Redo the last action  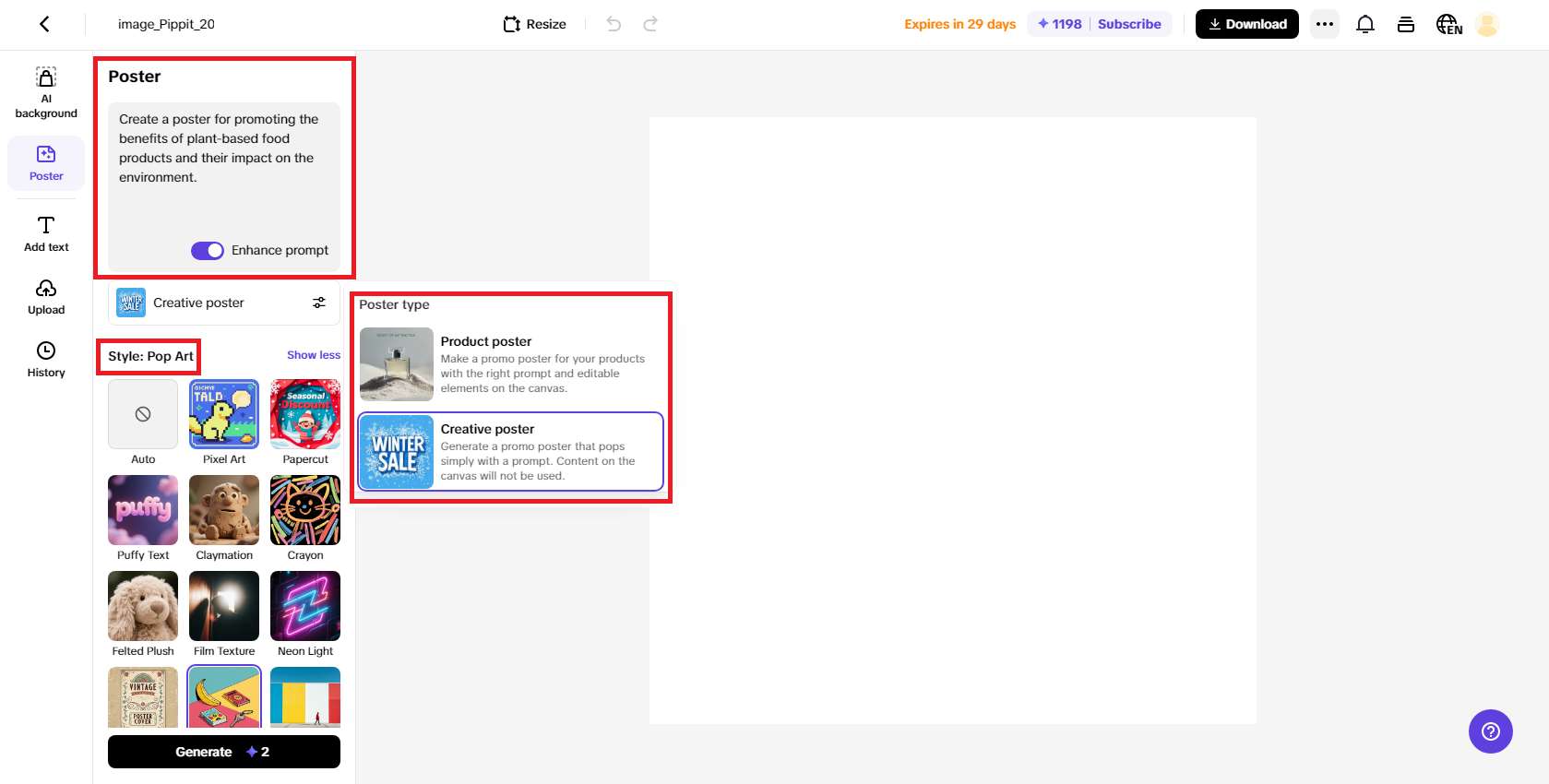(x=650, y=24)
